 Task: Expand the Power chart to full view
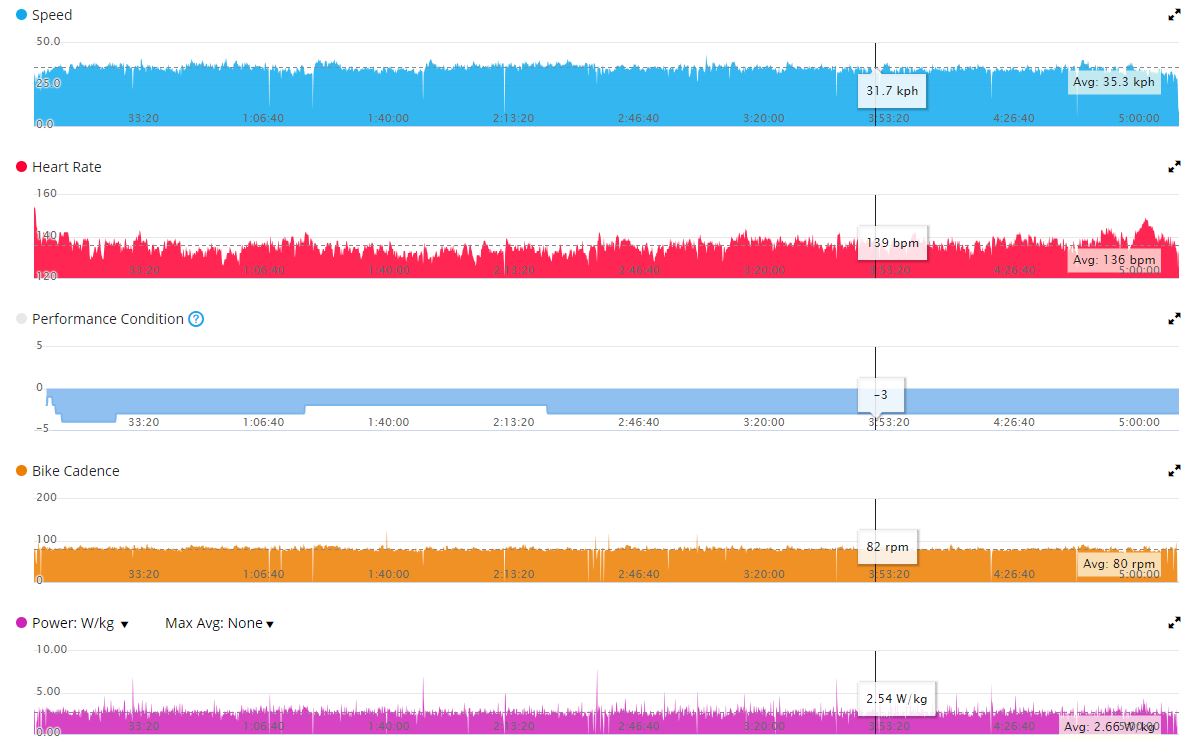pyautogui.click(x=1174, y=623)
